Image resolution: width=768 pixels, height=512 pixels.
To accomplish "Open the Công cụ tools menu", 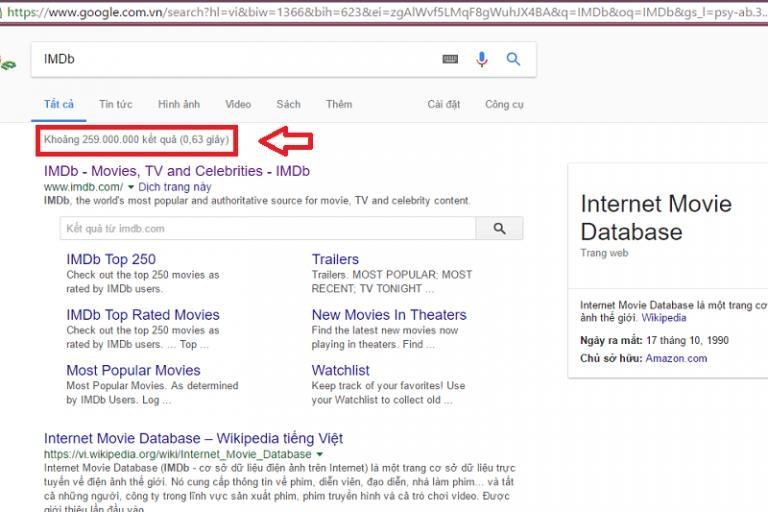I will [x=504, y=104].
